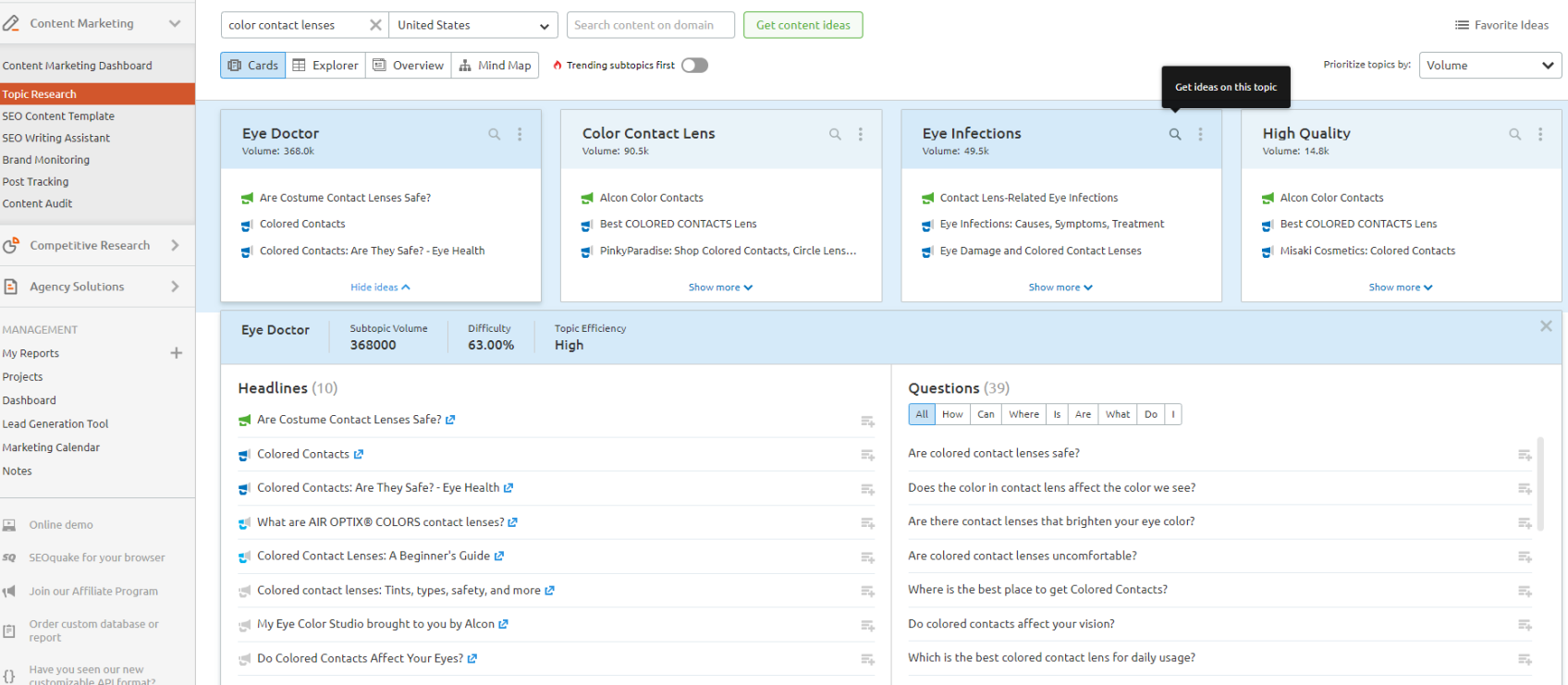Image resolution: width=1568 pixels, height=685 pixels.
Task: Click Search content on domain field
Action: (650, 25)
